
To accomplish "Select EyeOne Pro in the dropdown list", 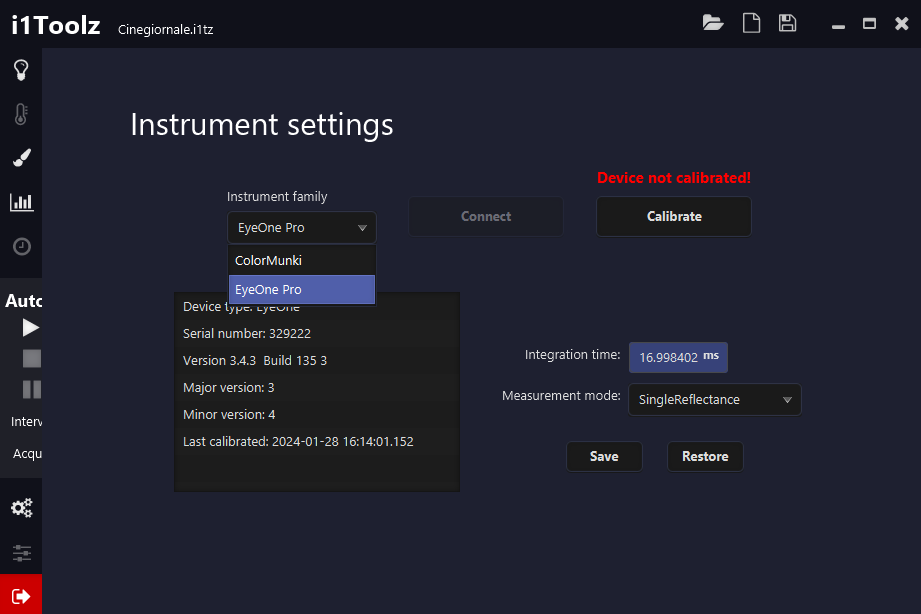I will (x=302, y=290).
